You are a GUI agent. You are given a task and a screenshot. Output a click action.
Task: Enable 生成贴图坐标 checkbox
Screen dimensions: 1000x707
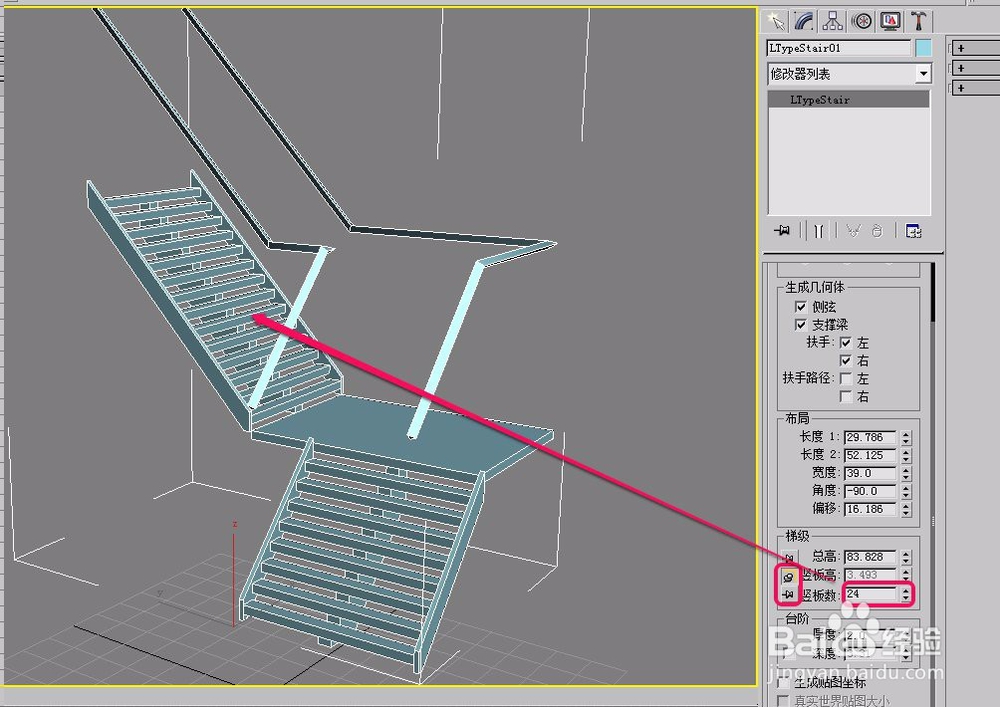click(784, 683)
